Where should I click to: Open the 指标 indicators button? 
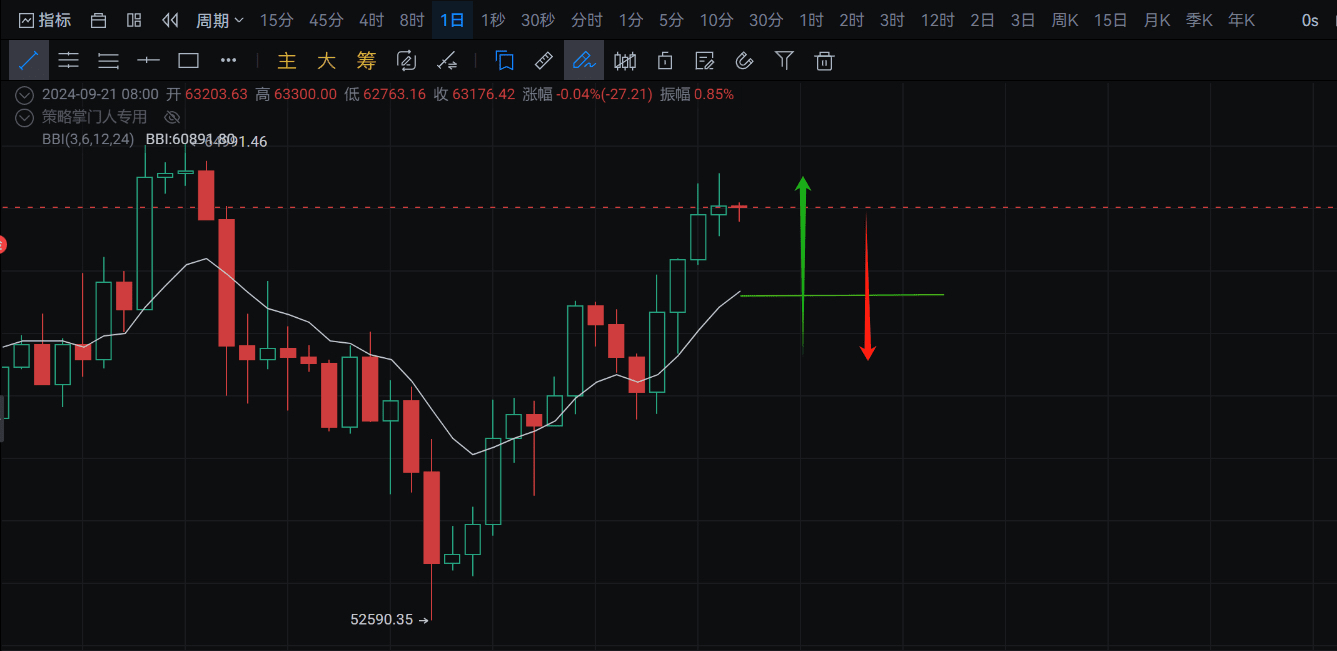[45, 20]
